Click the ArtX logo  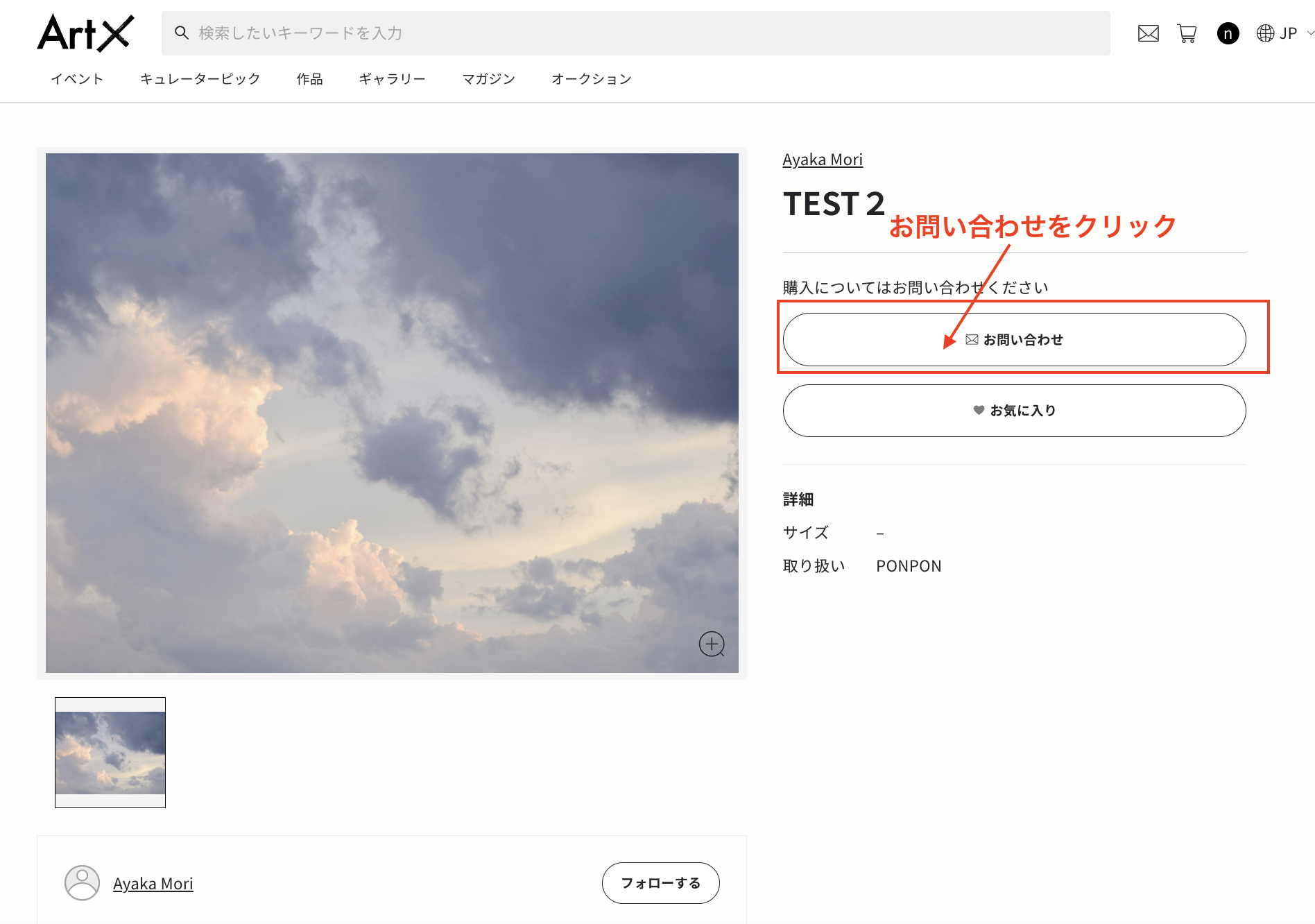pyautogui.click(x=85, y=33)
